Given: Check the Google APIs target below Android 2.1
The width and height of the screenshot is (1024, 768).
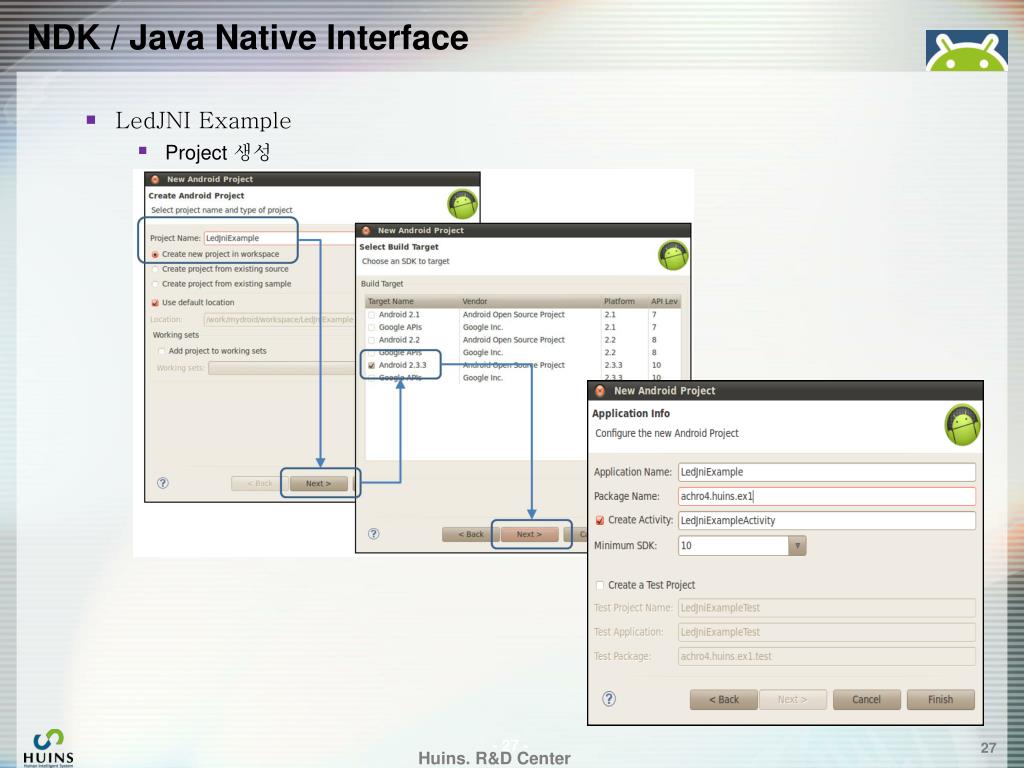Looking at the screenshot, I should (372, 327).
